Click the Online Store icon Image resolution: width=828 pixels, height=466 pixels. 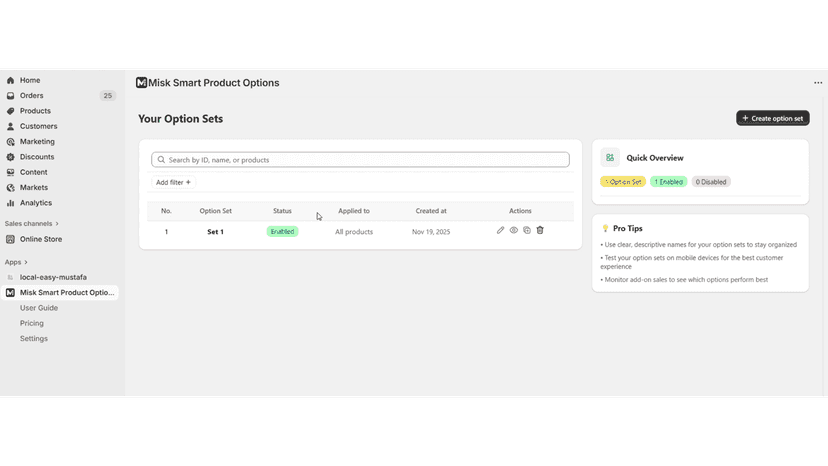11,239
